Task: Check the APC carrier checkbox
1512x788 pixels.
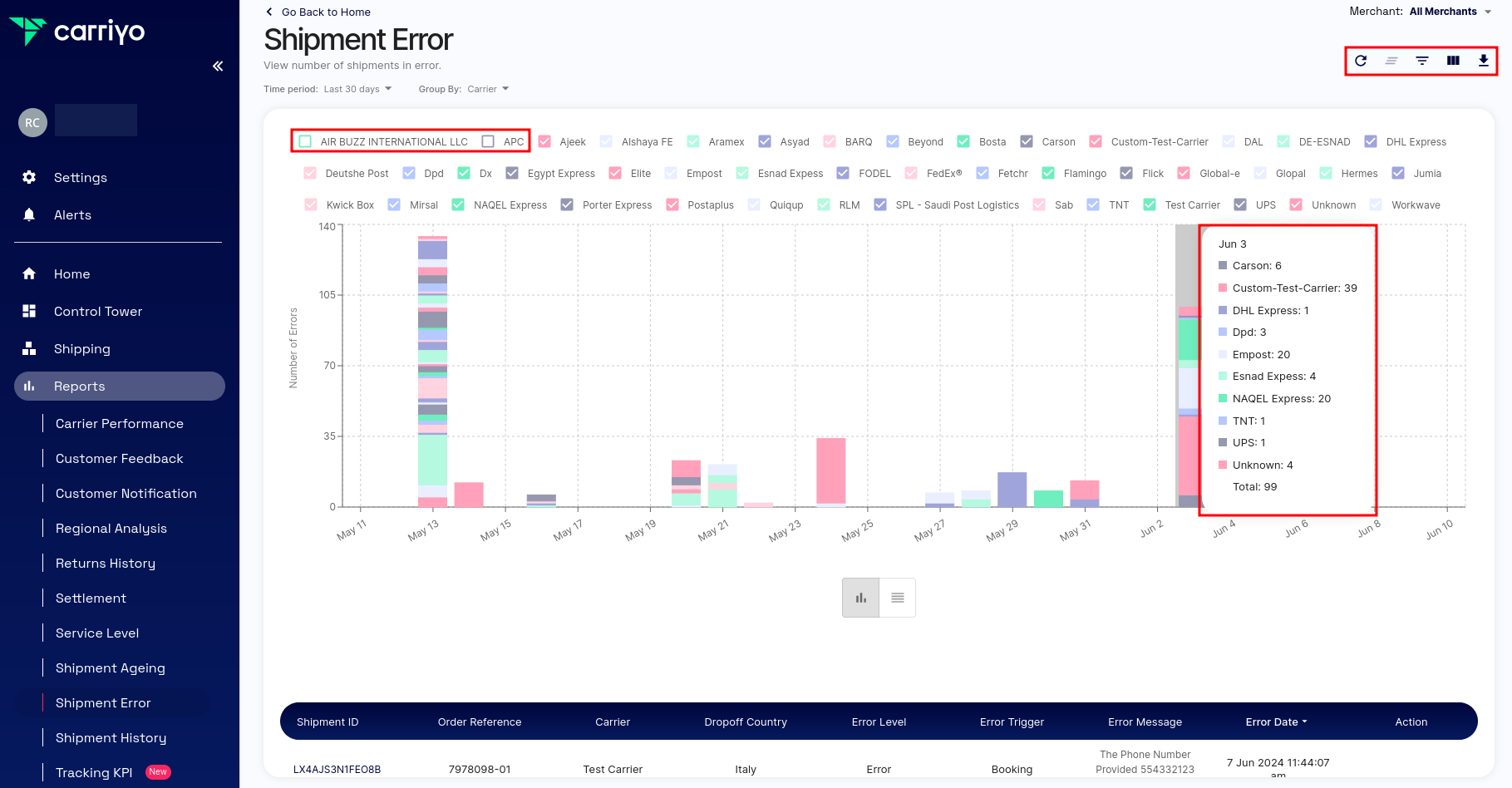Action: click(488, 141)
